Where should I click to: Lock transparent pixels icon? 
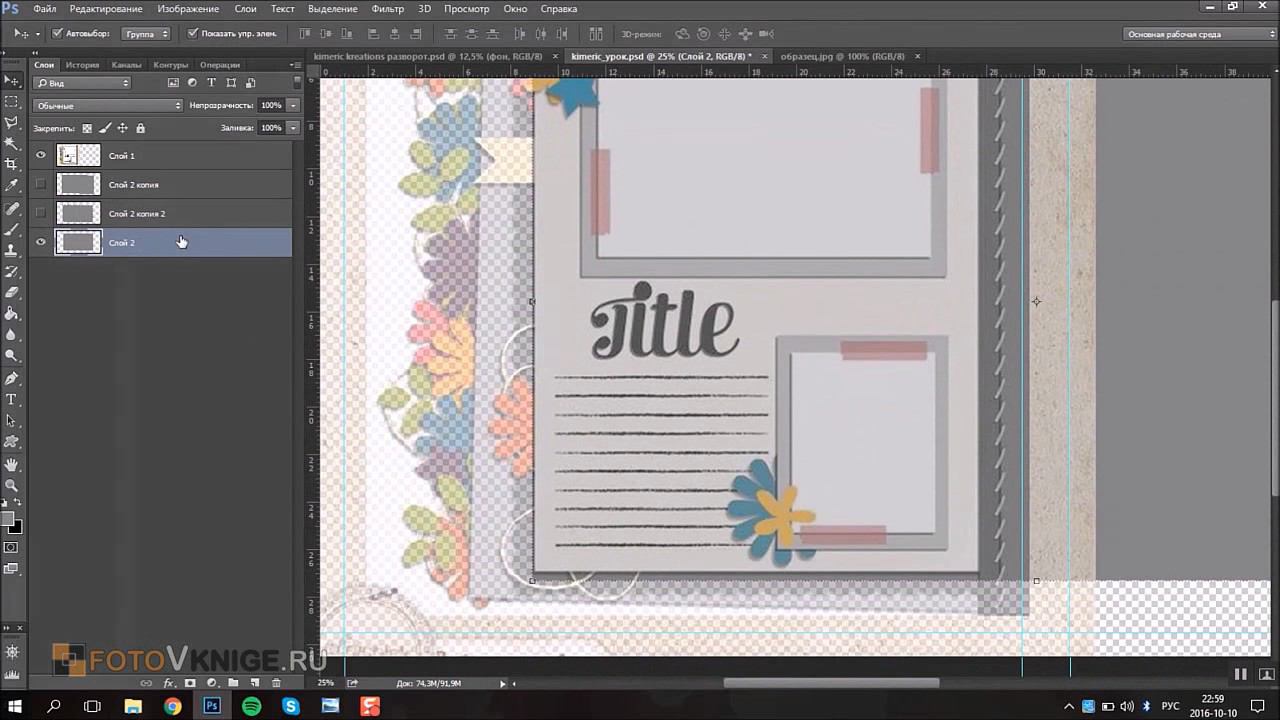[87, 128]
